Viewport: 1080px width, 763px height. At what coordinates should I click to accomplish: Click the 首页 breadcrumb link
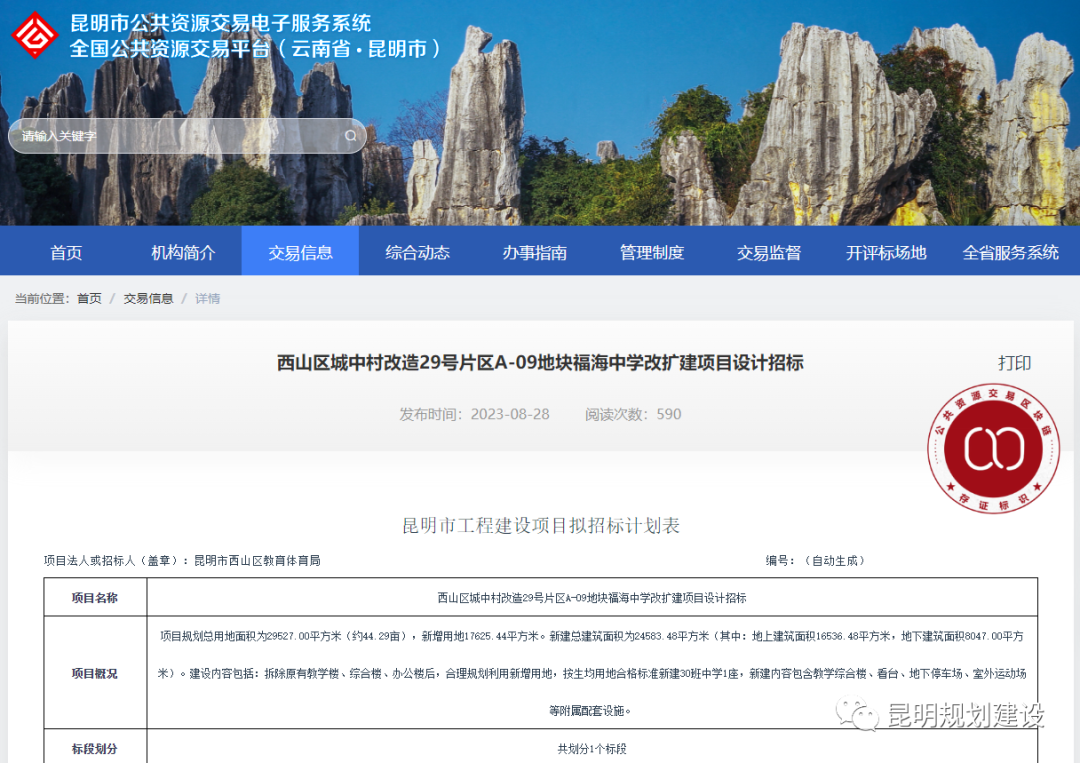(88, 297)
